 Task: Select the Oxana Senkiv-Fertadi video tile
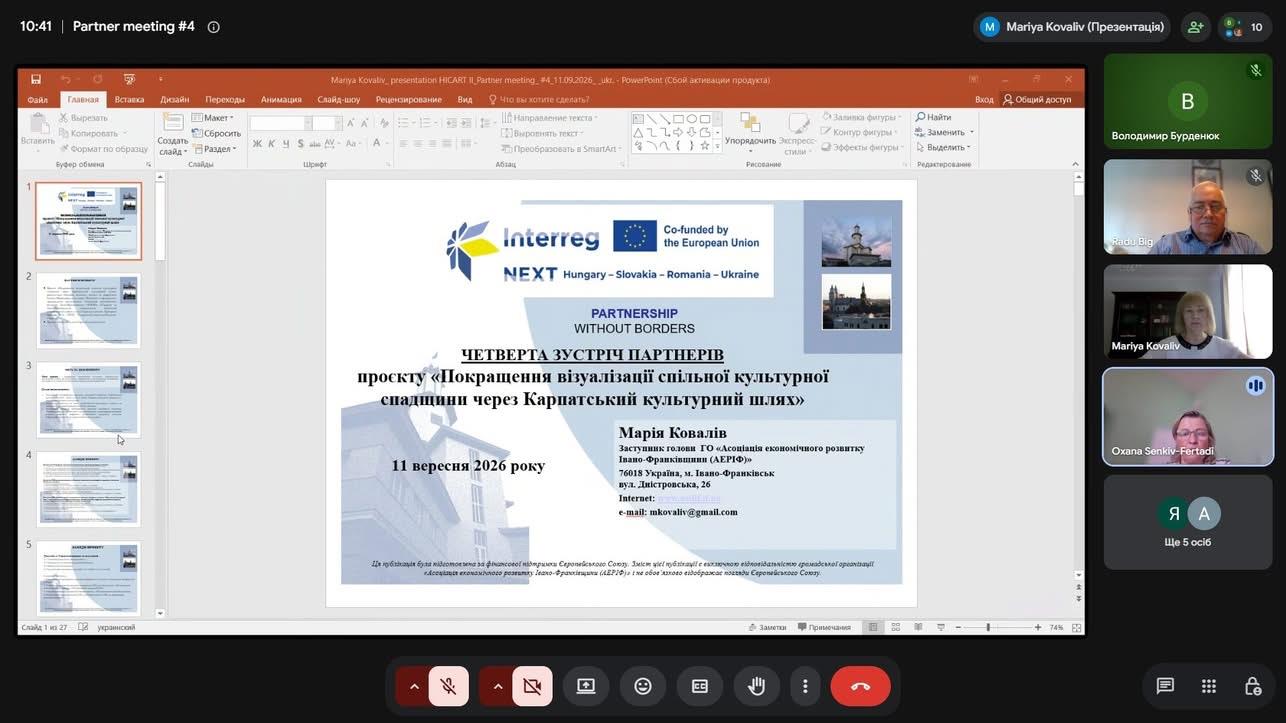(1188, 417)
